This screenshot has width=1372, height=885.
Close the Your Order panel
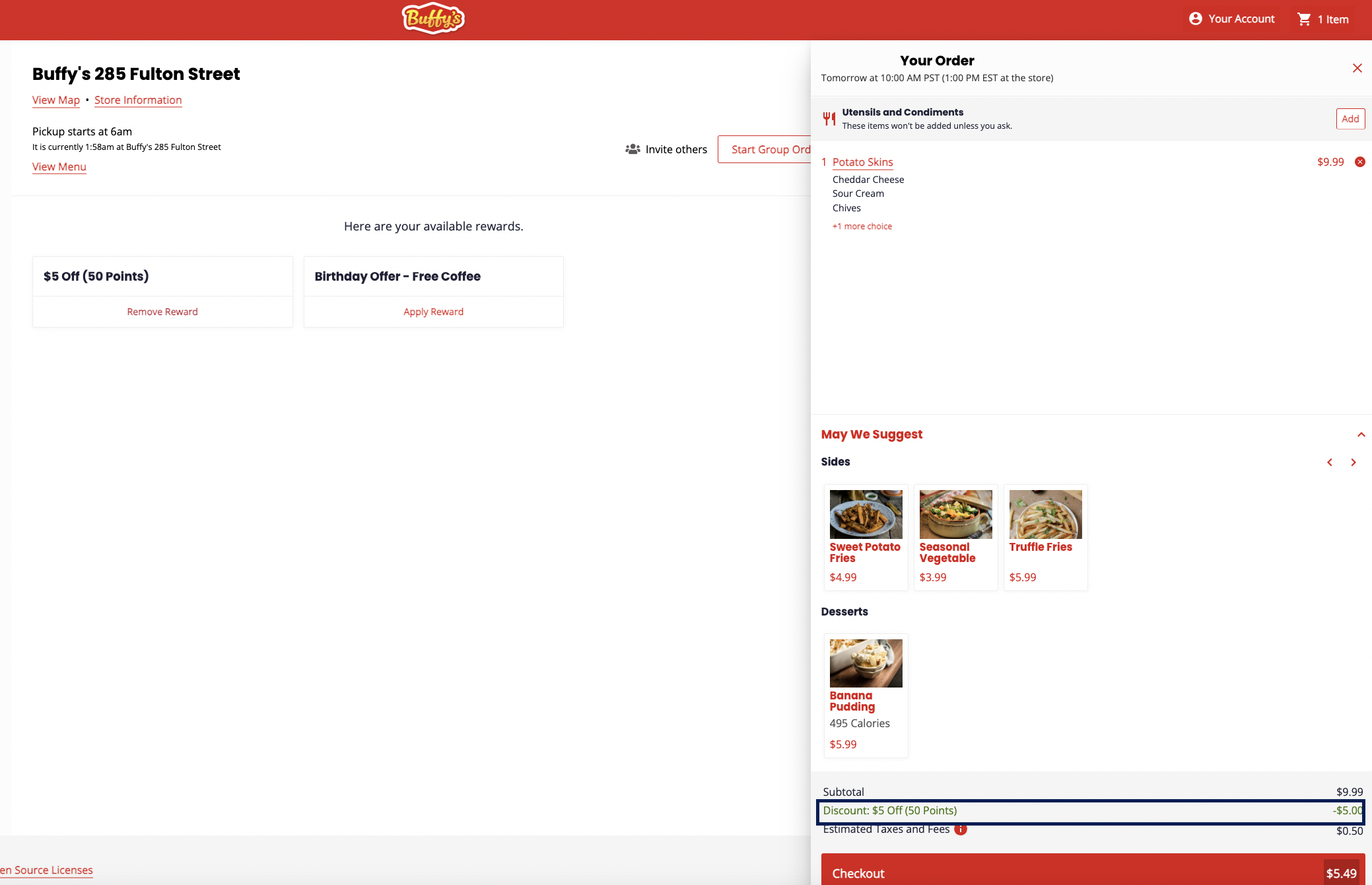tap(1357, 68)
